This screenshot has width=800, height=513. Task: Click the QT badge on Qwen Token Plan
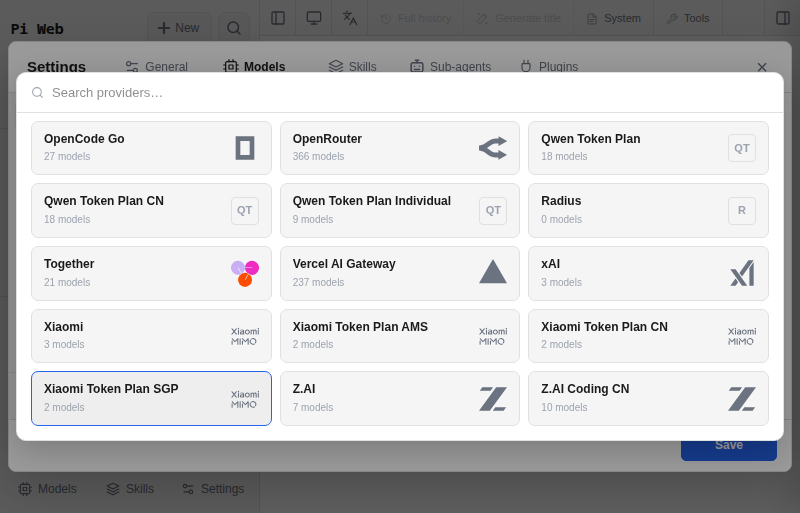tap(741, 148)
